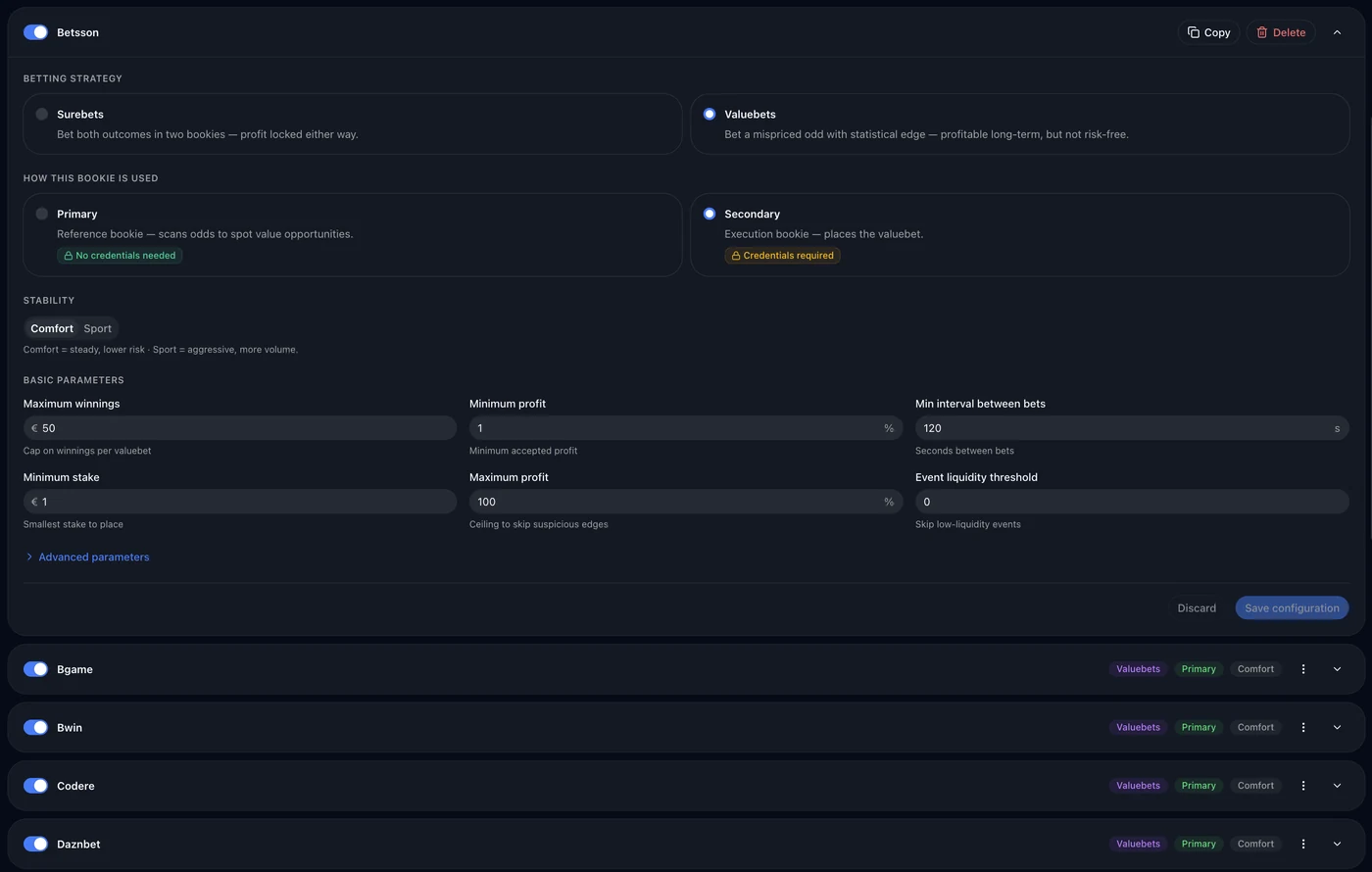
Task: Click the 'Smallest stake to place' hint
Action: coord(73,524)
